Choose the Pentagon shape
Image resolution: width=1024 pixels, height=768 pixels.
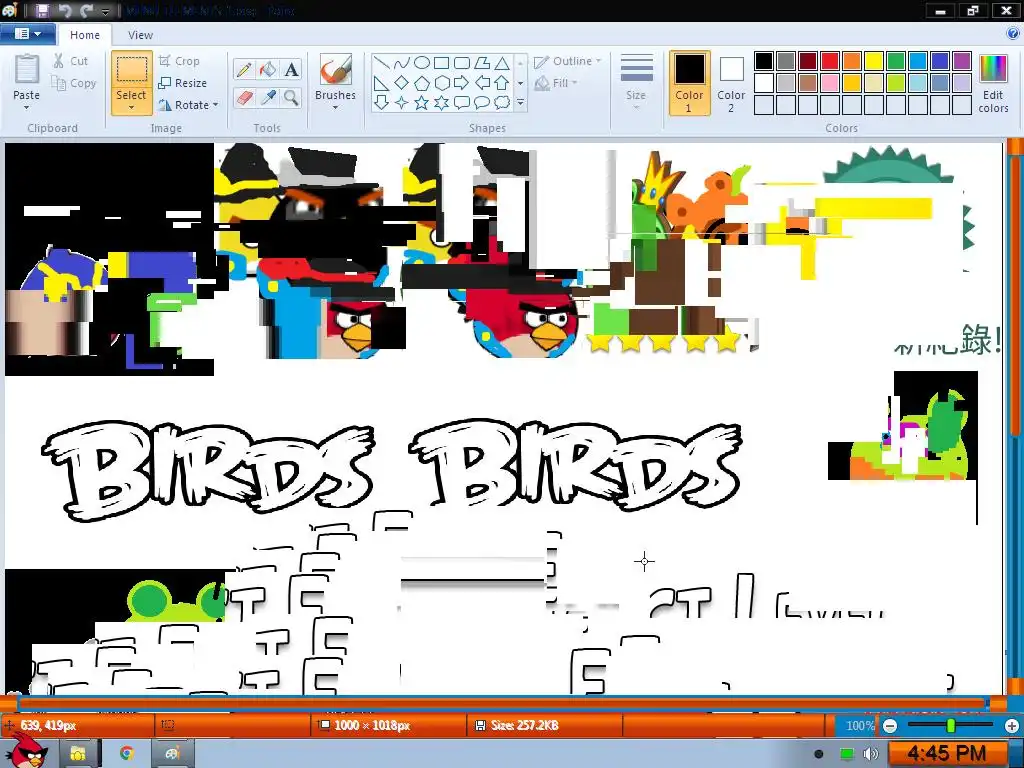click(x=422, y=83)
